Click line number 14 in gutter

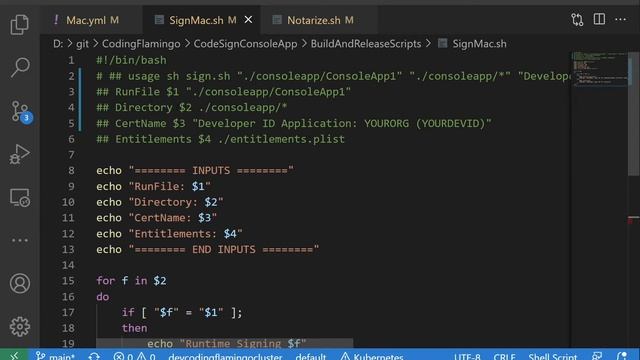pyautogui.click(x=68, y=265)
